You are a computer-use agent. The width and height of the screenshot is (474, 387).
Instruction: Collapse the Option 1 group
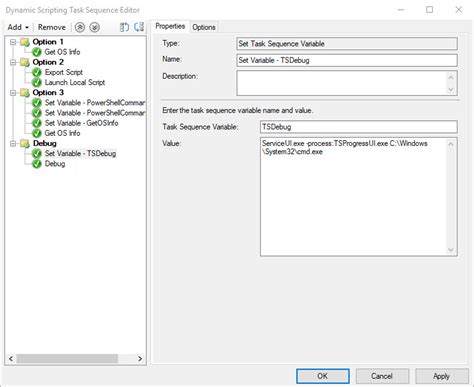pyautogui.click(x=13, y=42)
